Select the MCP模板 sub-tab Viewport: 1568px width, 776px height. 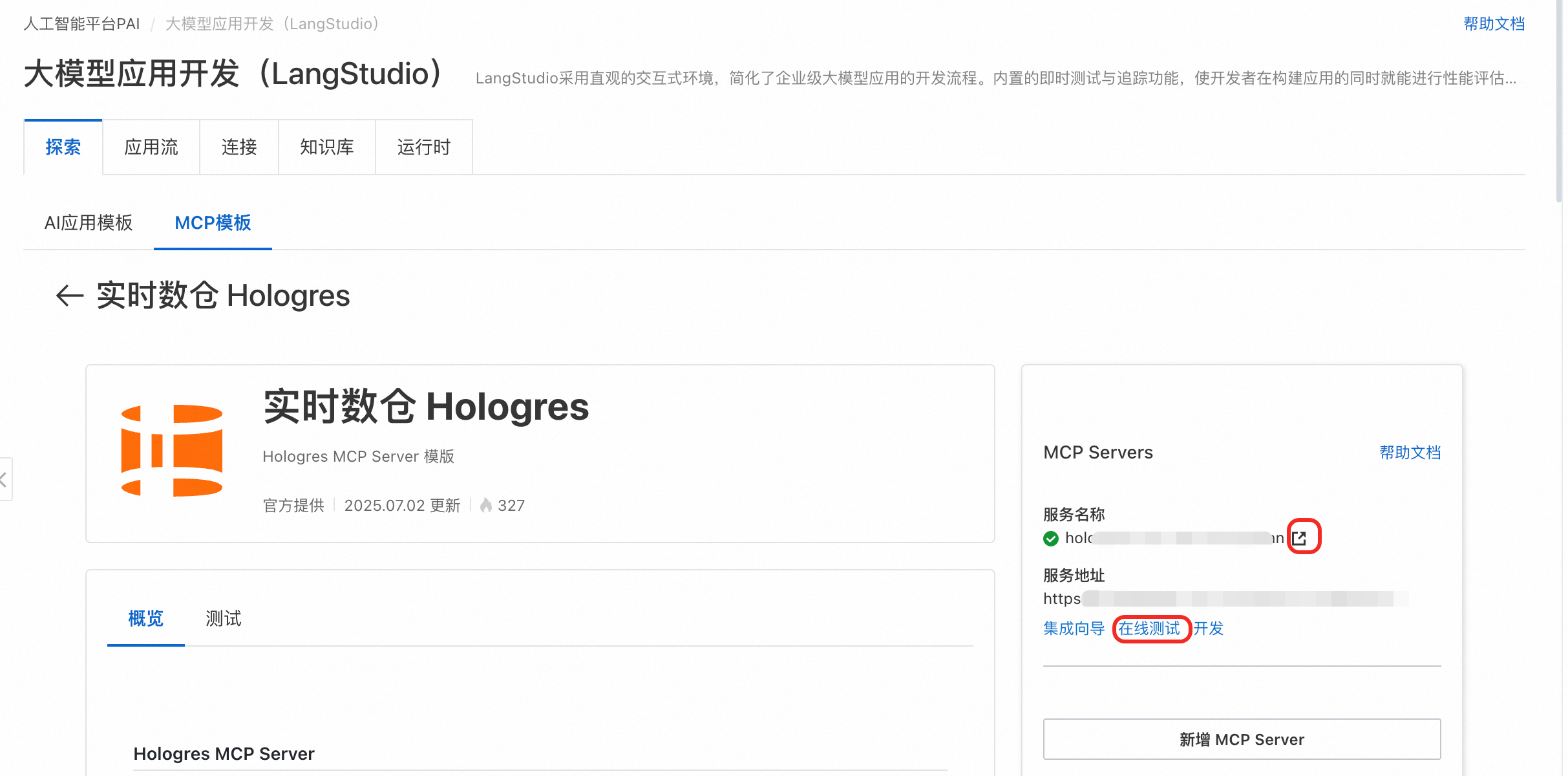coord(213,222)
